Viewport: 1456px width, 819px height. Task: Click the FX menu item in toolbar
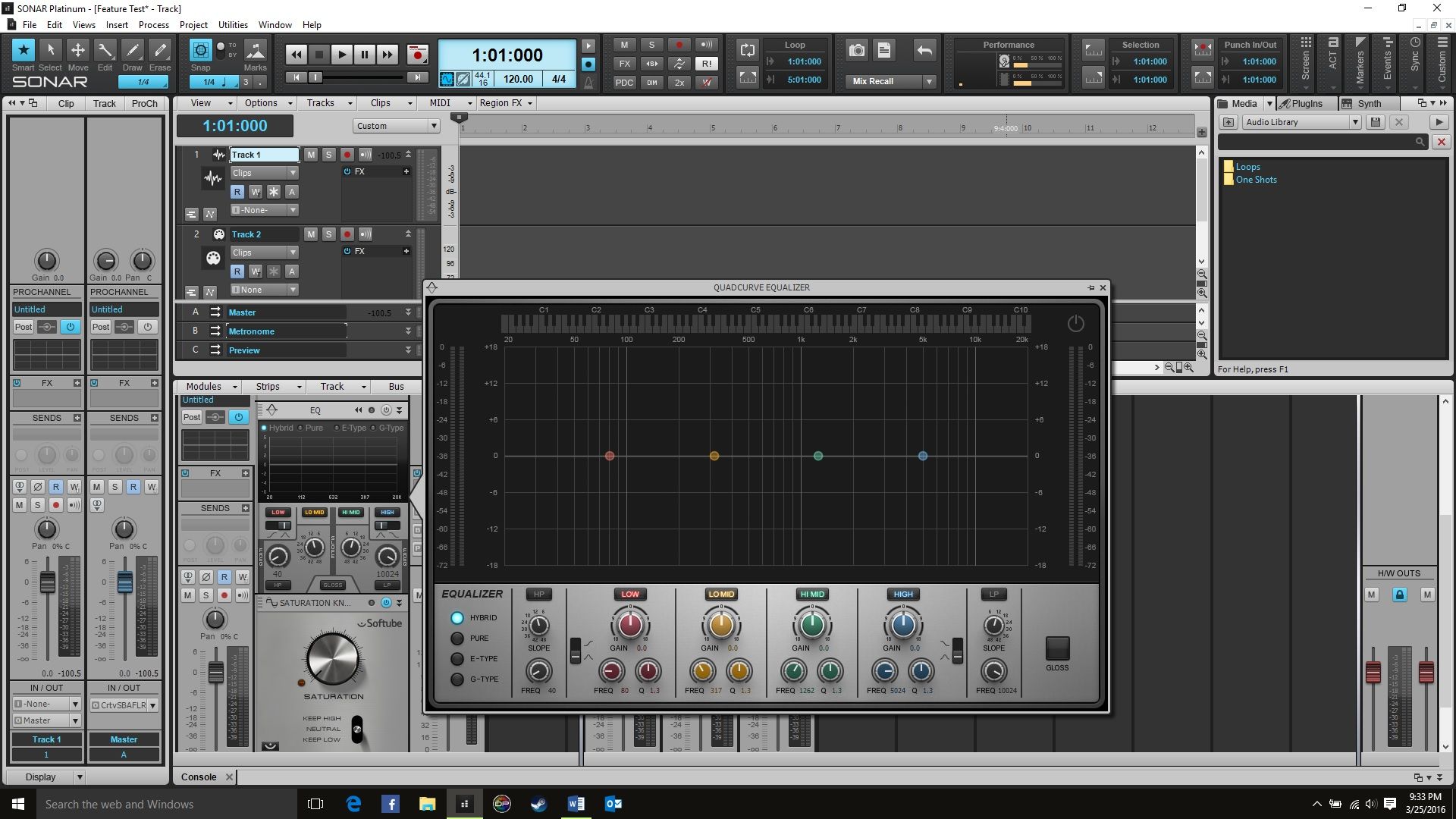click(624, 62)
